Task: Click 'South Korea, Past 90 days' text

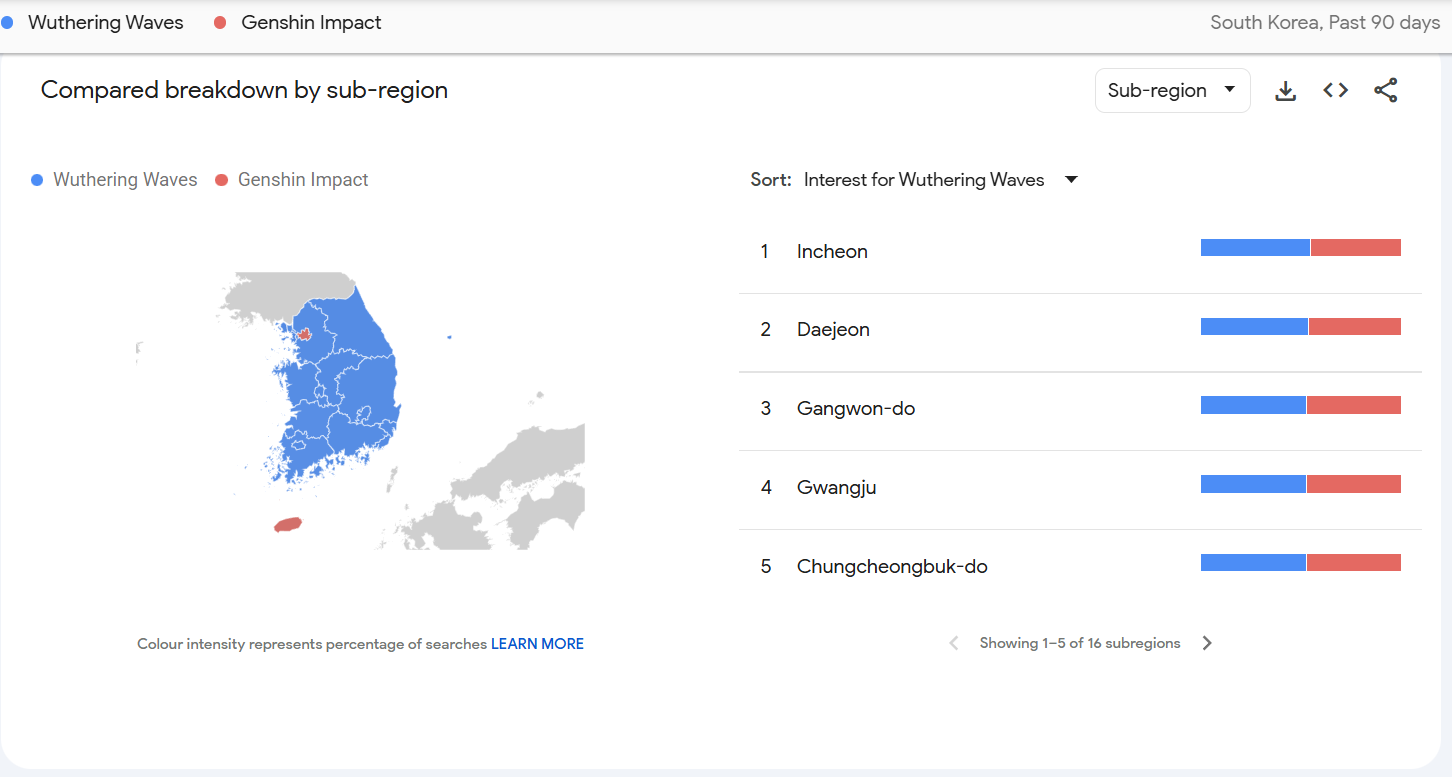Action: point(1325,22)
